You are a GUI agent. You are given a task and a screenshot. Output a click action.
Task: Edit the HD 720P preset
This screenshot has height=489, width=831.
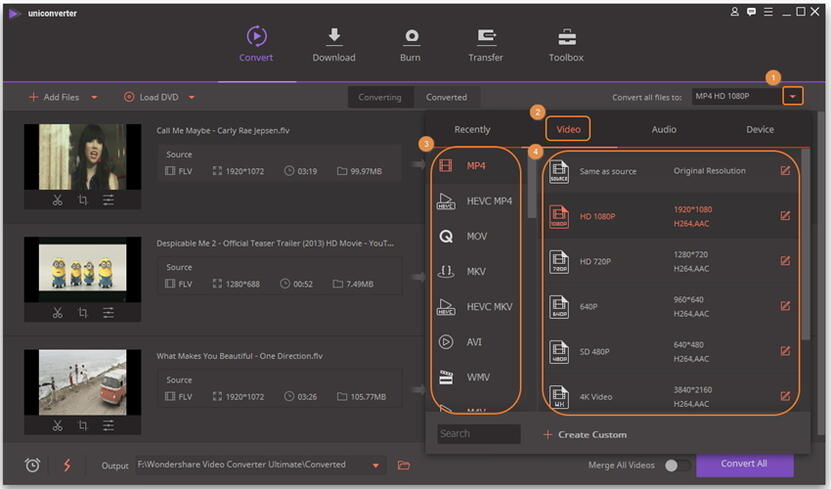click(x=785, y=261)
